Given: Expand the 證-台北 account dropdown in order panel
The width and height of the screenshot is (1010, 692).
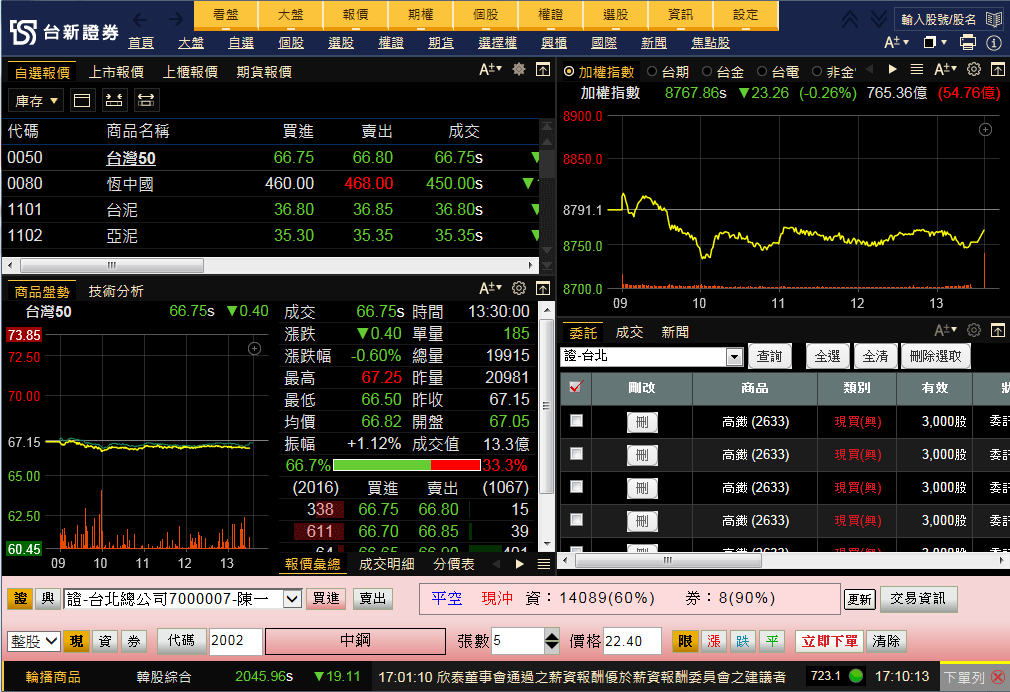Looking at the screenshot, I should click(735, 357).
